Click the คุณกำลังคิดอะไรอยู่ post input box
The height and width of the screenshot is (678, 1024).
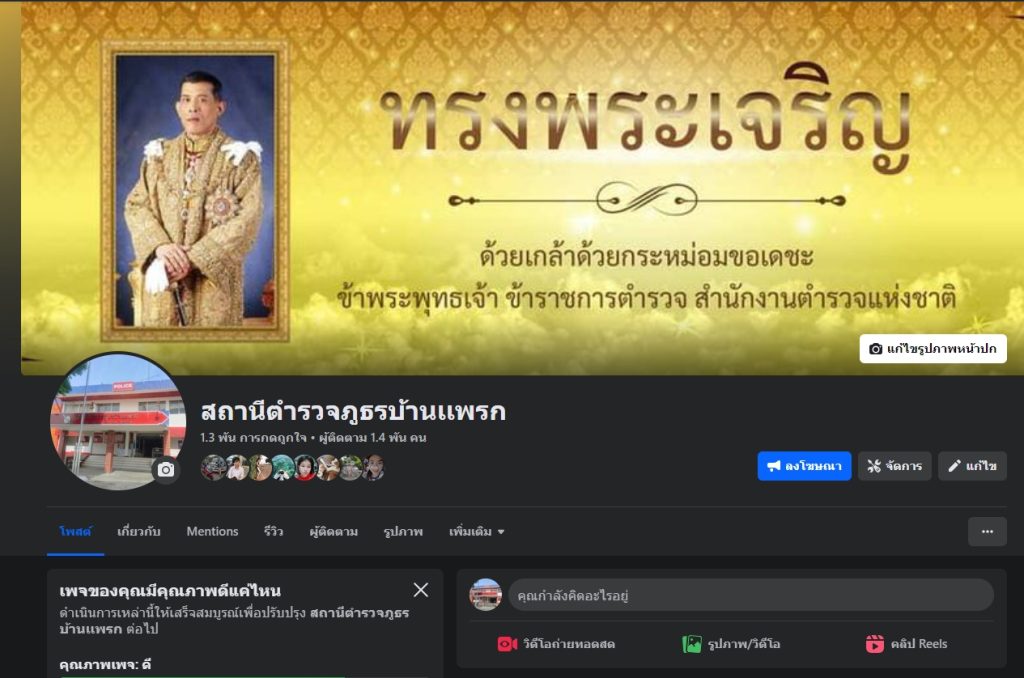point(751,595)
